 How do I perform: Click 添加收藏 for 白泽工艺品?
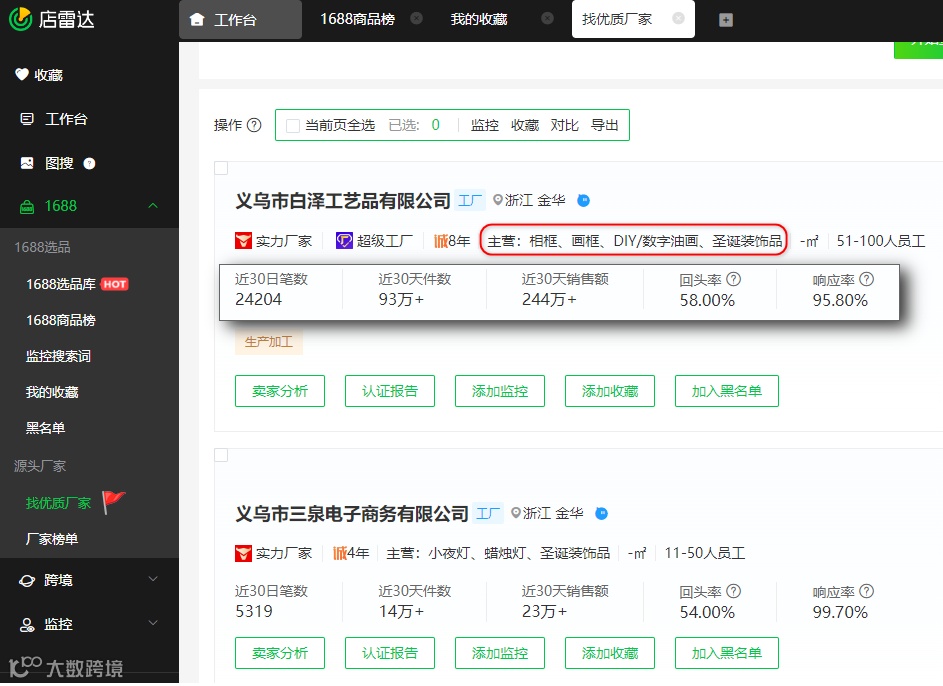click(x=610, y=391)
